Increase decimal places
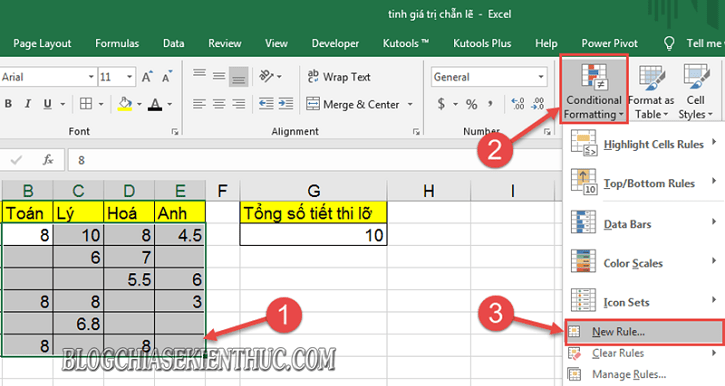The image size is (725, 386). pos(517,104)
